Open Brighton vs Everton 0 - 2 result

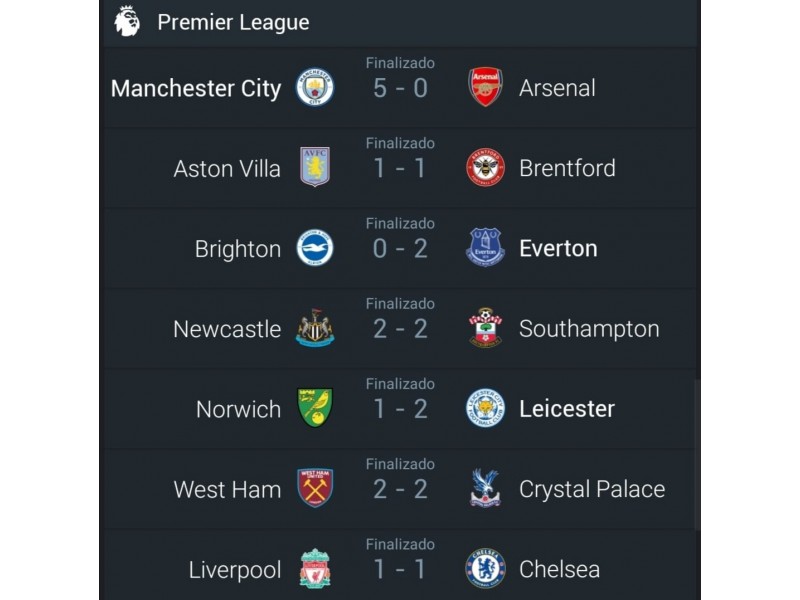tap(400, 248)
